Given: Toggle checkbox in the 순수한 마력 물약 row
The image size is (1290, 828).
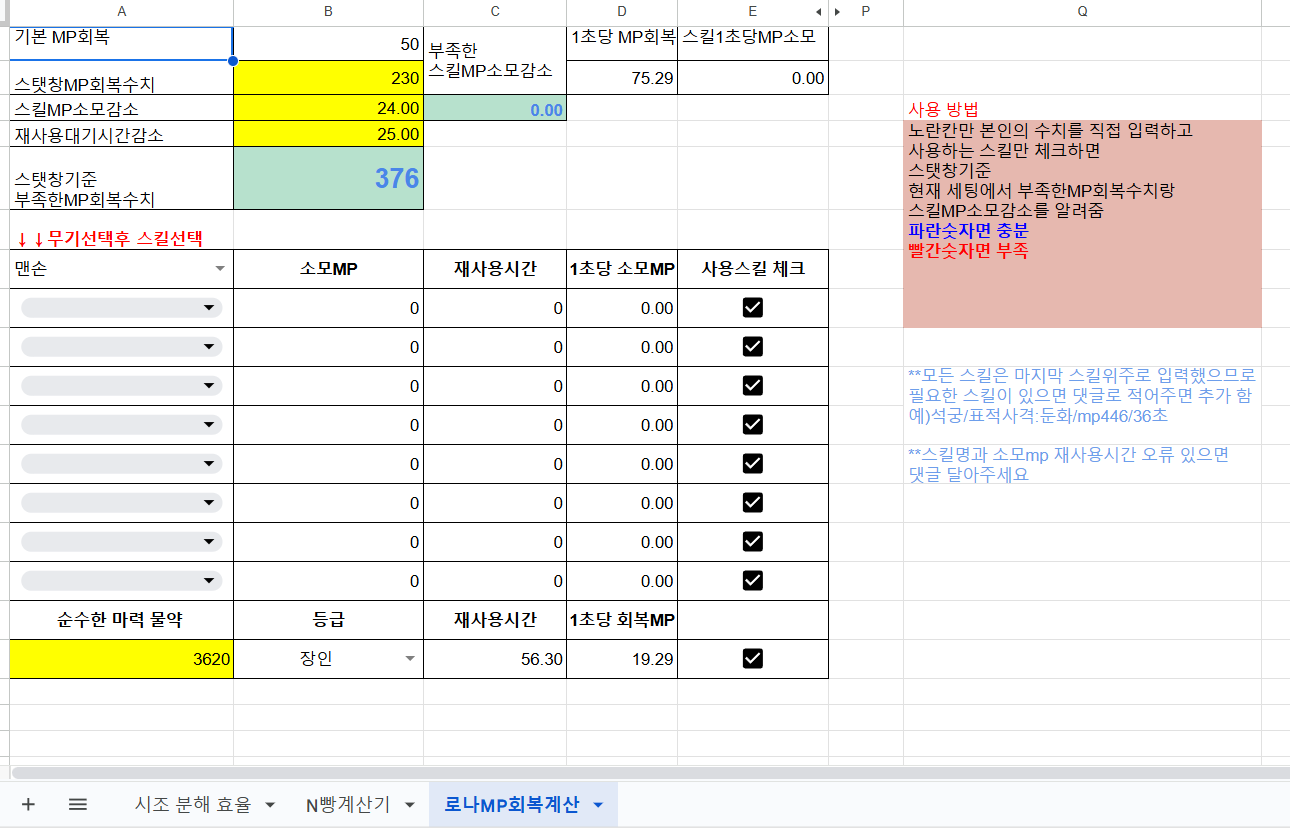Looking at the screenshot, I should [753, 658].
